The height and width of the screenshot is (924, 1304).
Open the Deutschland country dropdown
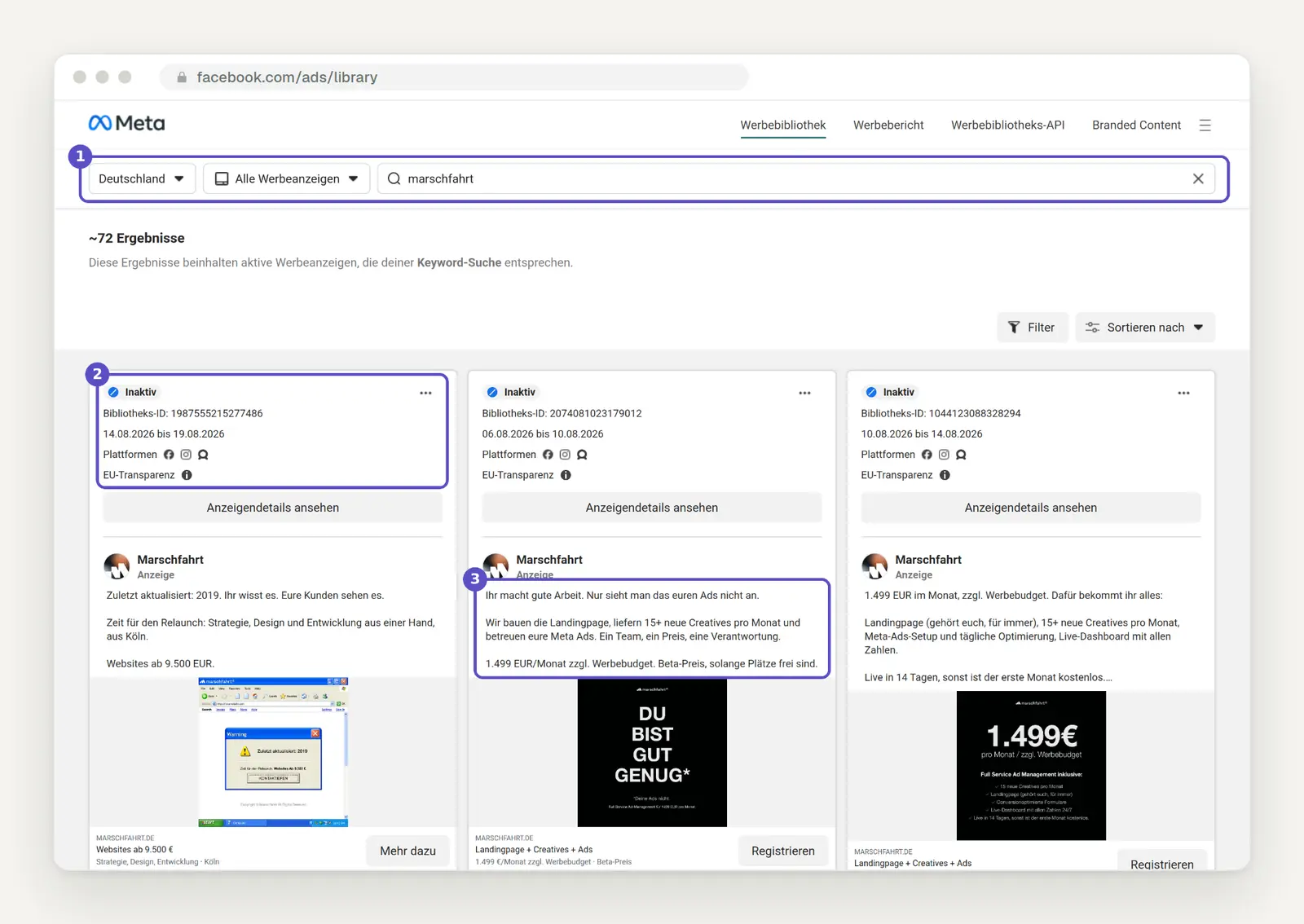141,178
